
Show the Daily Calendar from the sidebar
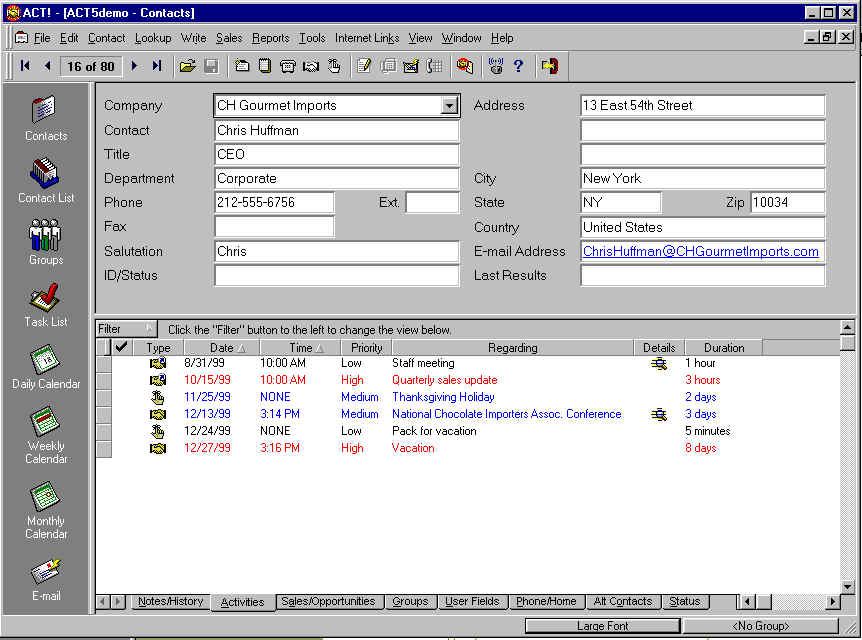coord(46,366)
